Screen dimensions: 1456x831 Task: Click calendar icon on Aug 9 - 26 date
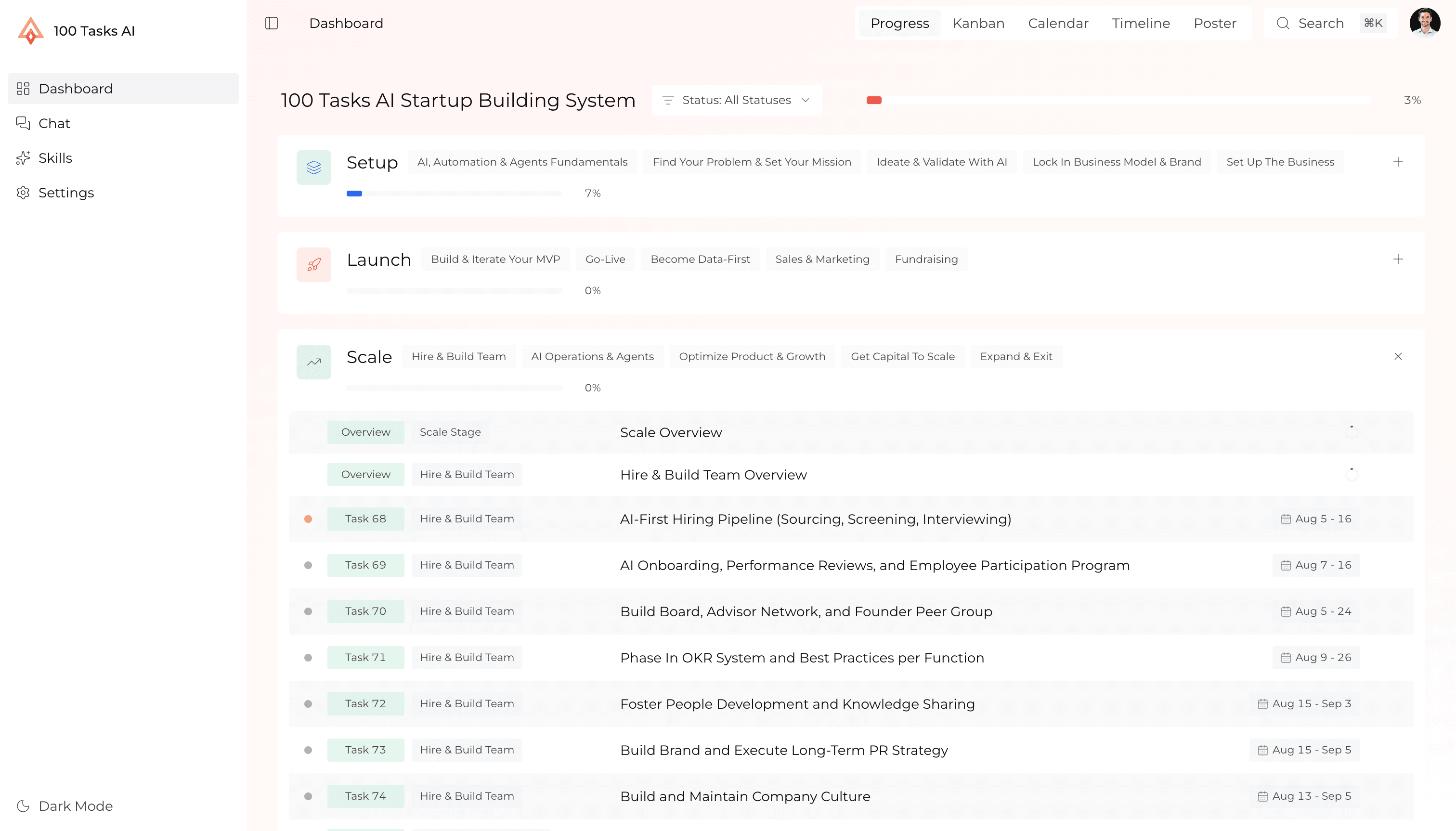[x=1286, y=658]
